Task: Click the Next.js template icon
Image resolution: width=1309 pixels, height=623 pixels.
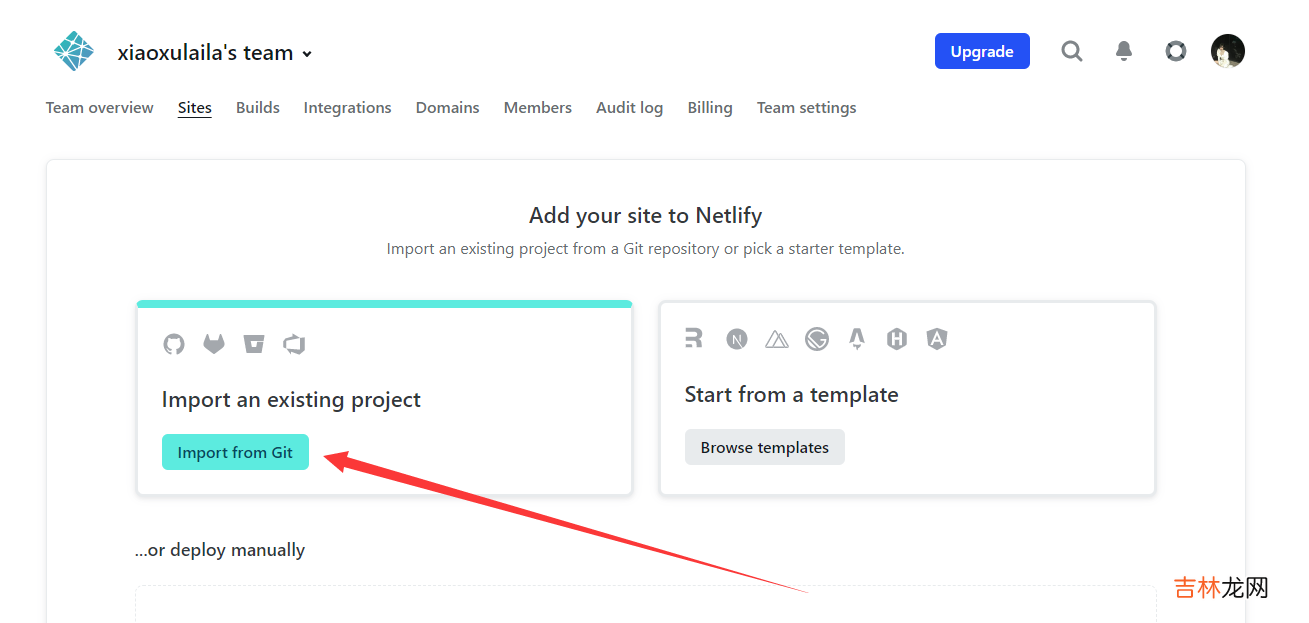Action: pos(737,340)
